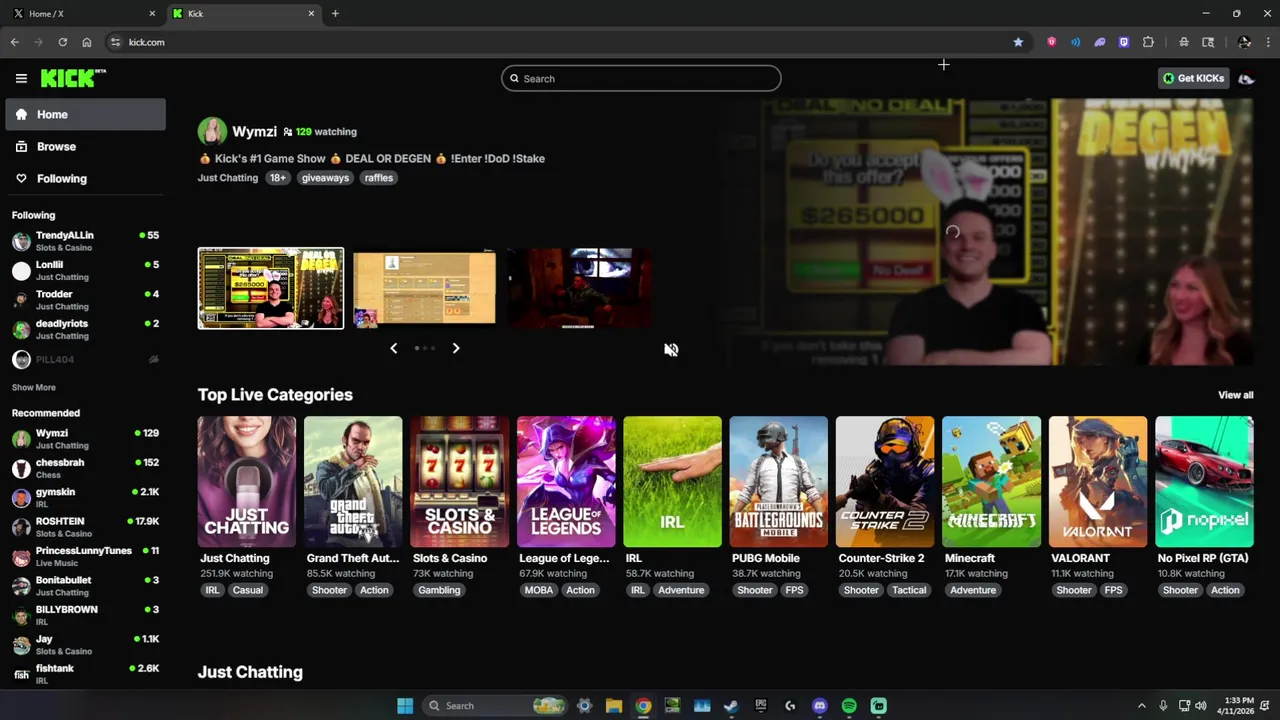Select the second carousel thumbnail
The height and width of the screenshot is (720, 1280).
click(424, 288)
